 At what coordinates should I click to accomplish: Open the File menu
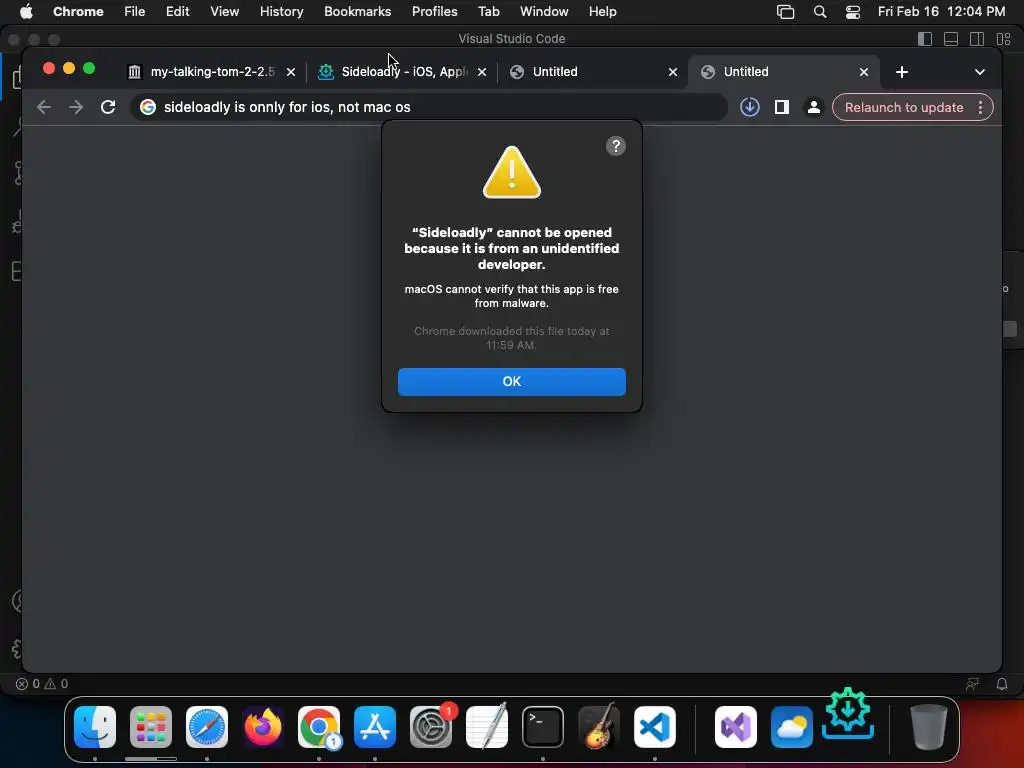(135, 12)
